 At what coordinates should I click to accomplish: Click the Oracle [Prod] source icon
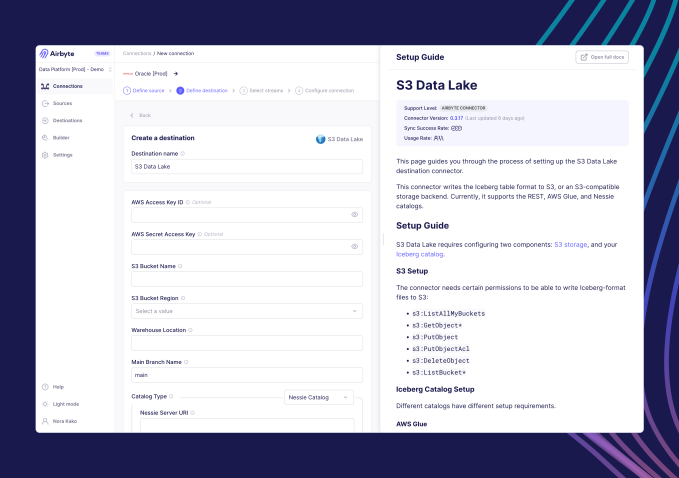(x=128, y=74)
